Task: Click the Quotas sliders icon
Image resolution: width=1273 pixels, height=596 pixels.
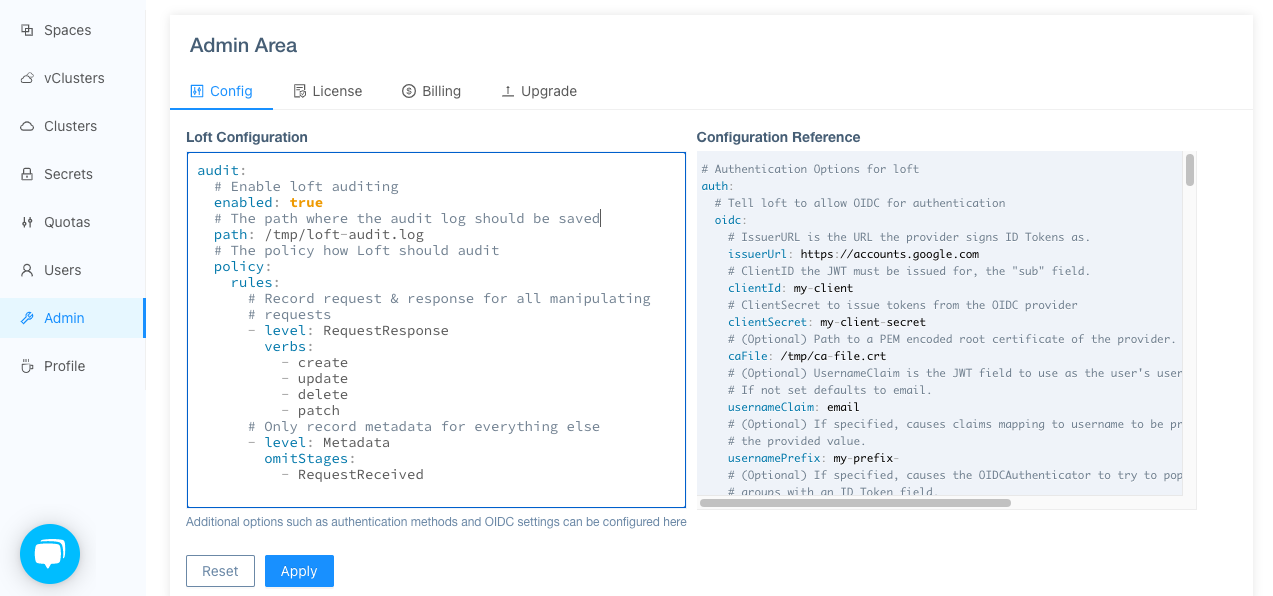Action: point(27,222)
